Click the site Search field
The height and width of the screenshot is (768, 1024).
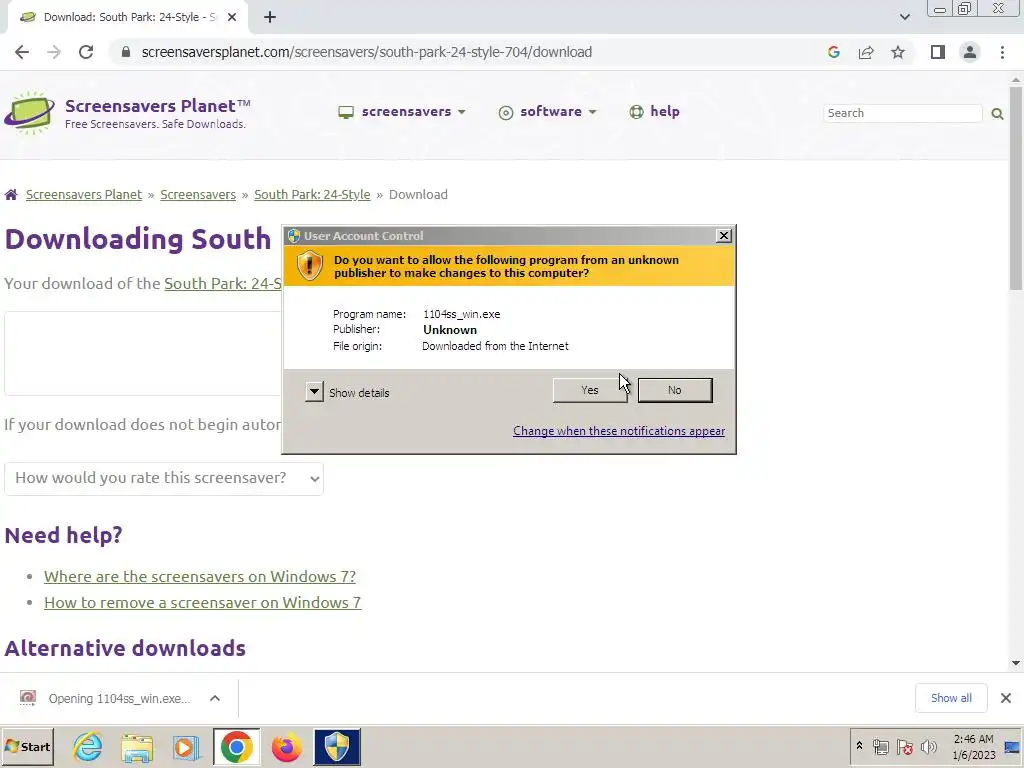(x=903, y=113)
